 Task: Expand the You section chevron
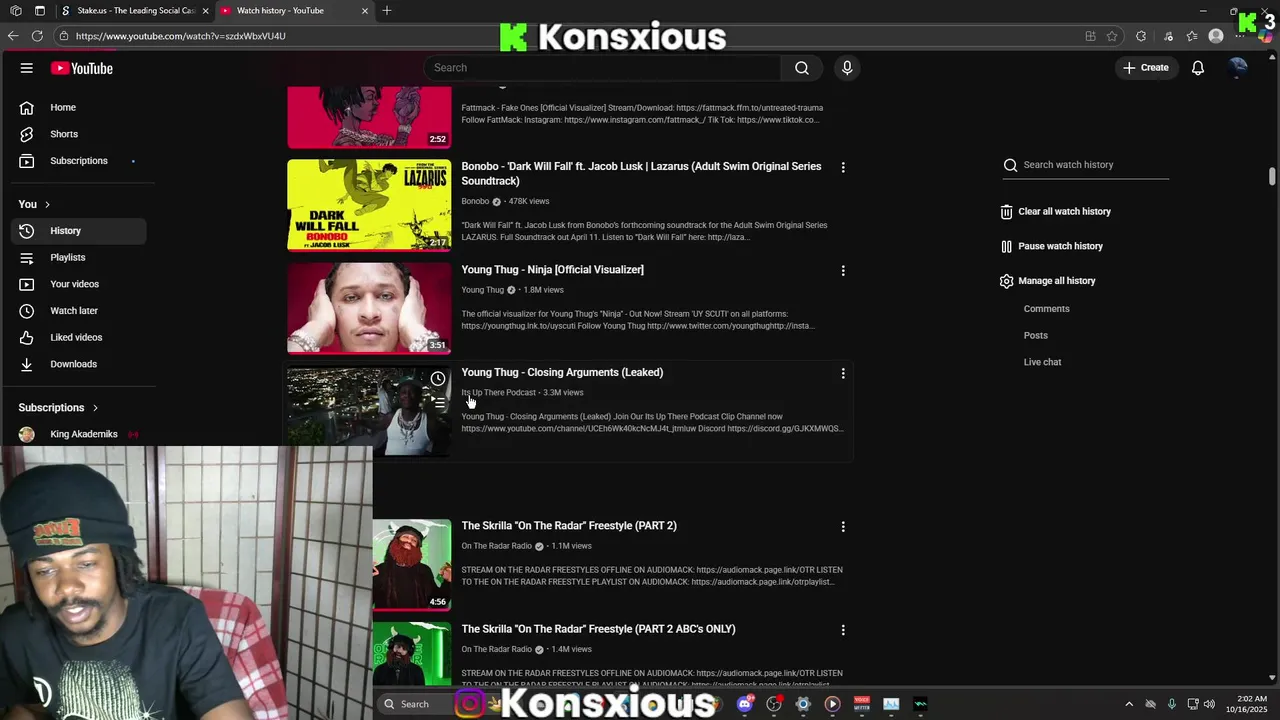pyautogui.click(x=46, y=204)
